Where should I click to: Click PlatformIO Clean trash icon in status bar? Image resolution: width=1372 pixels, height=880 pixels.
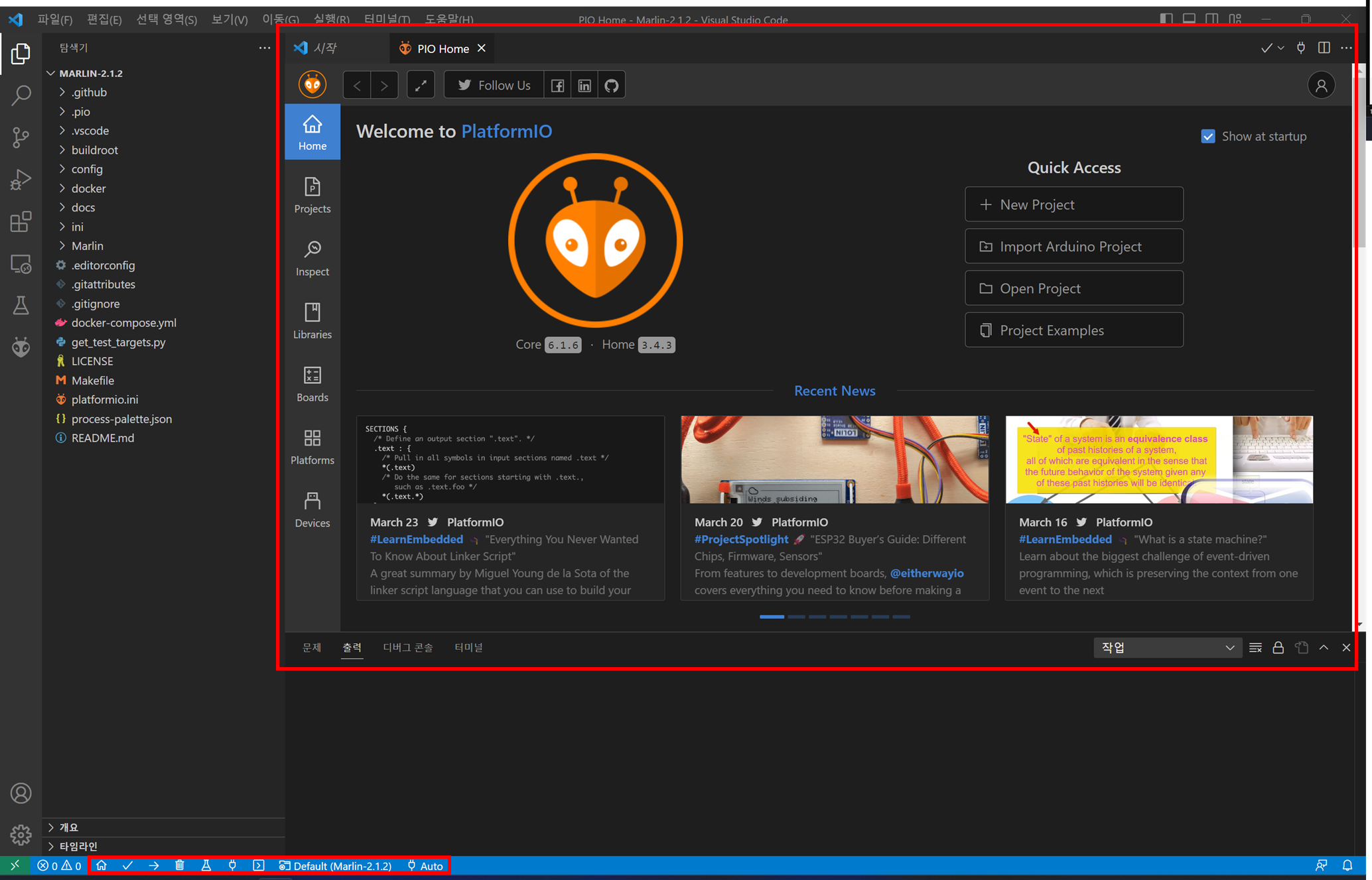point(180,865)
